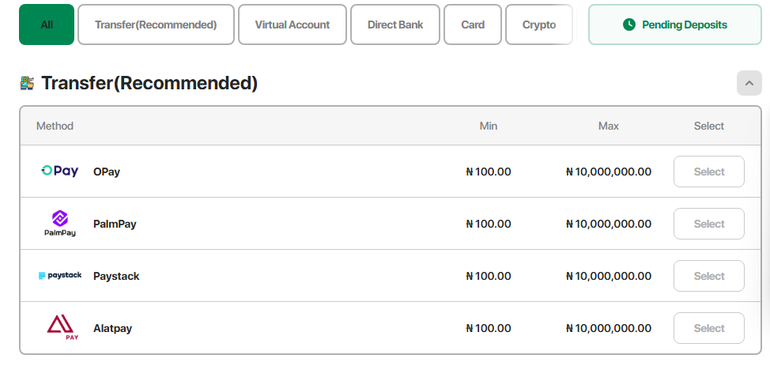Click the icon beside Transfer(Recommended) heading
This screenshot has width=770, height=366.
pos(27,83)
